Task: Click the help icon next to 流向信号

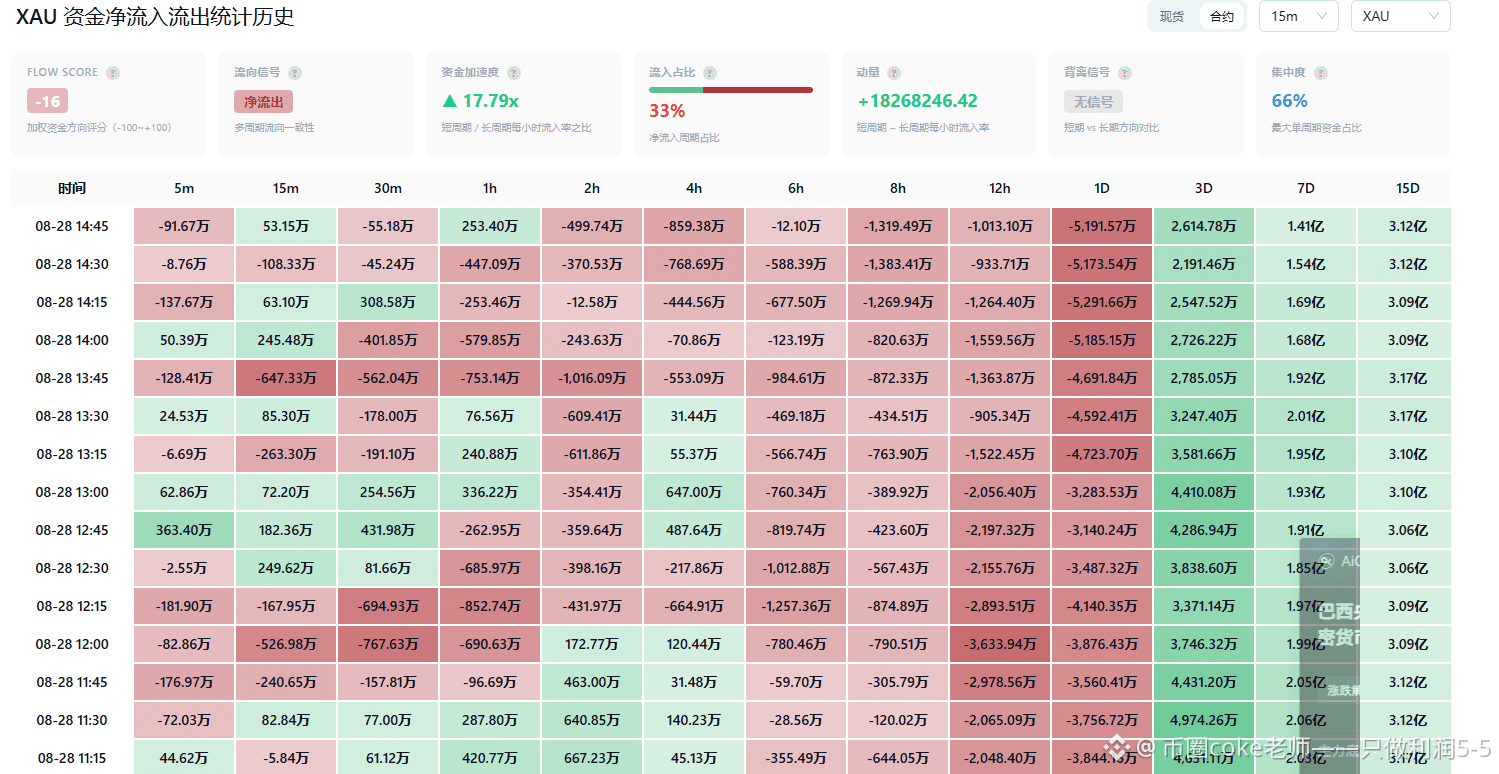Action: pos(295,73)
